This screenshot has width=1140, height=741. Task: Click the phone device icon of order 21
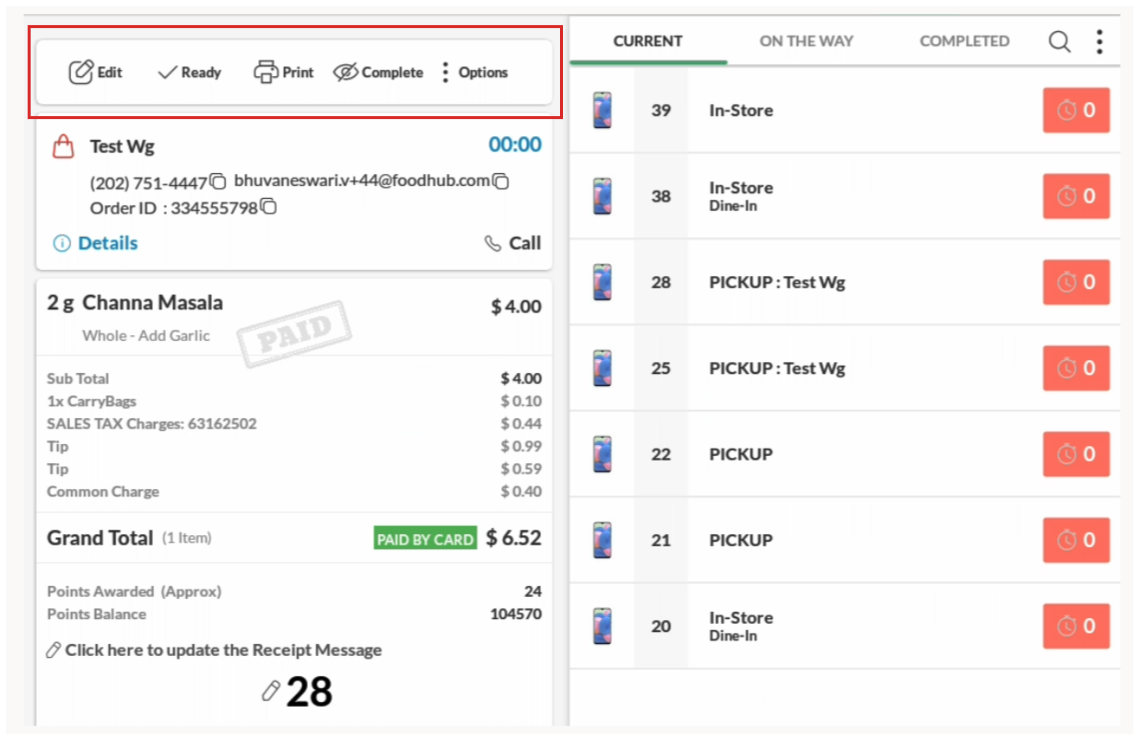(x=602, y=540)
